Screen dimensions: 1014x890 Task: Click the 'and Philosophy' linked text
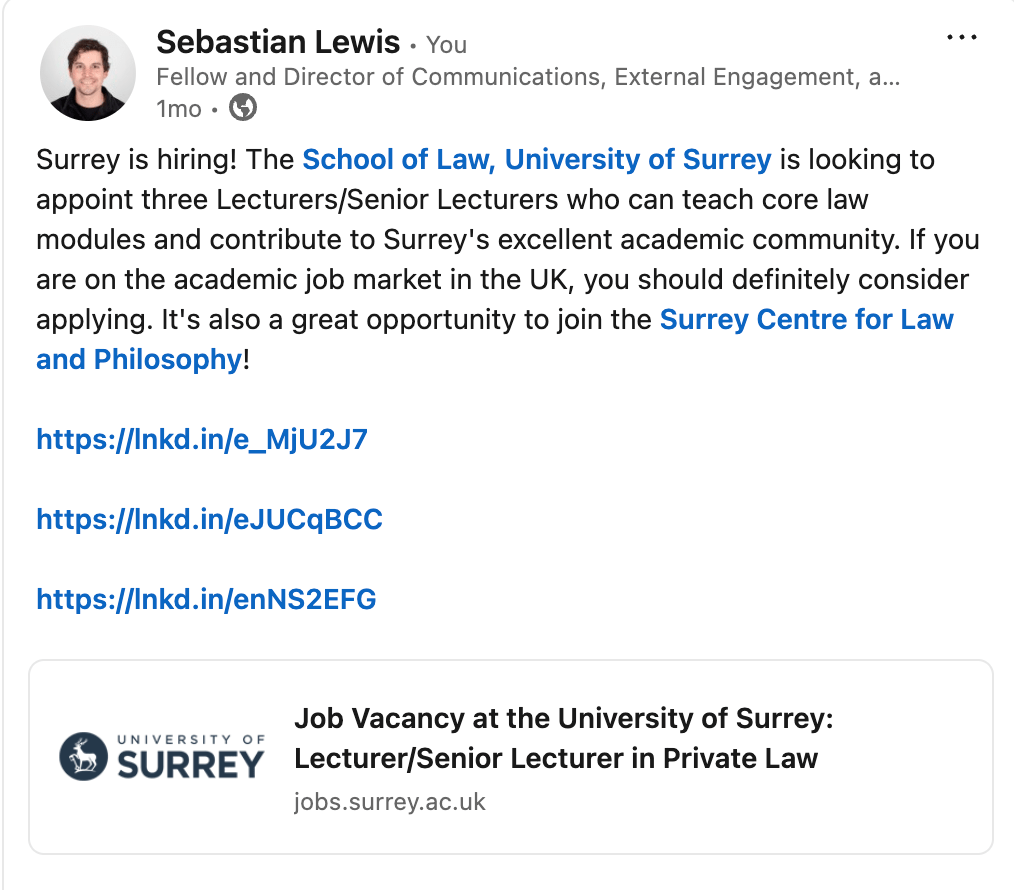click(x=139, y=359)
